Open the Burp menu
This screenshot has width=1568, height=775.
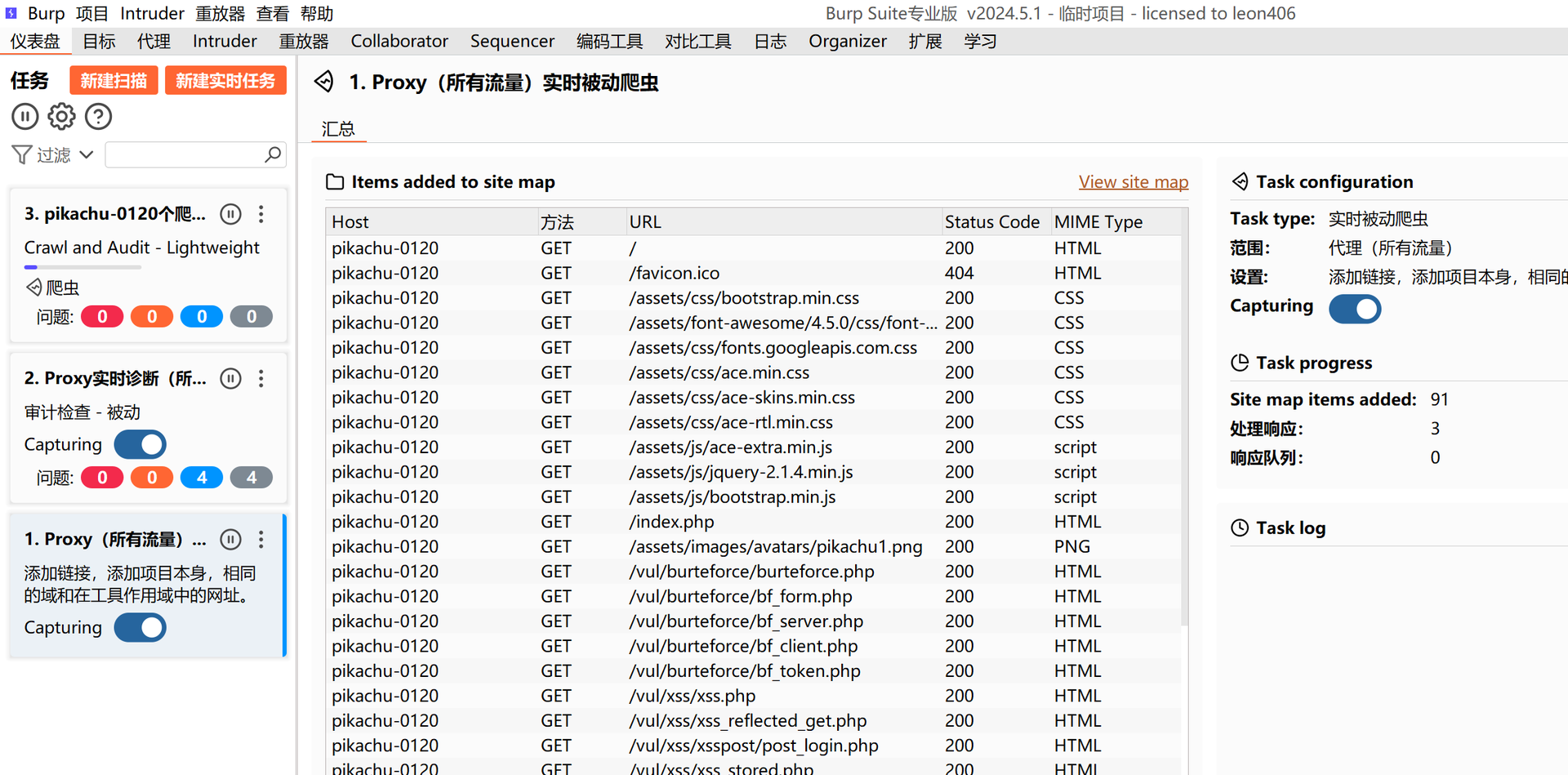(47, 13)
